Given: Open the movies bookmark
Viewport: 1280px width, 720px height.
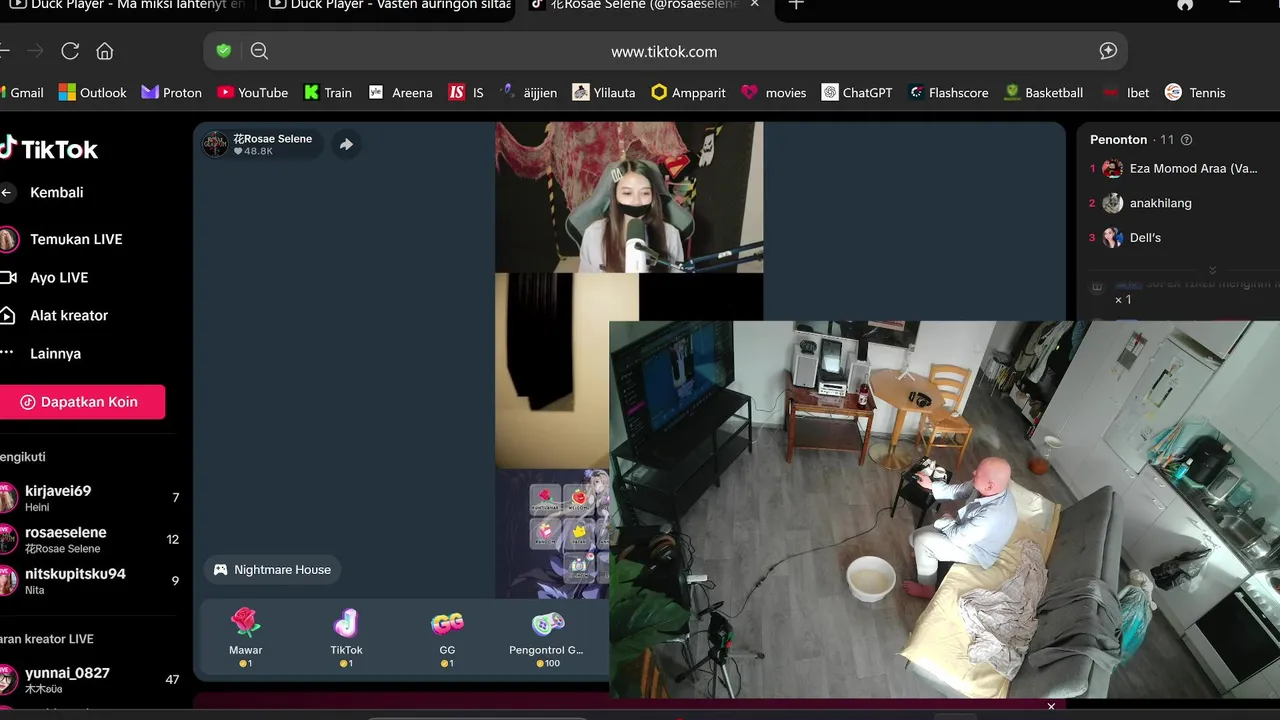Looking at the screenshot, I should (x=774, y=92).
